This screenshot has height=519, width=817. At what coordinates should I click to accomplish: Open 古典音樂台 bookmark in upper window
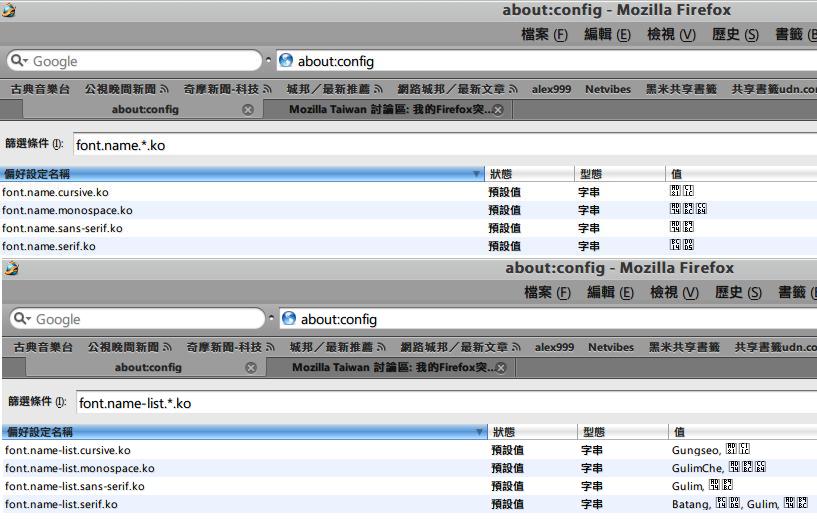(40, 89)
